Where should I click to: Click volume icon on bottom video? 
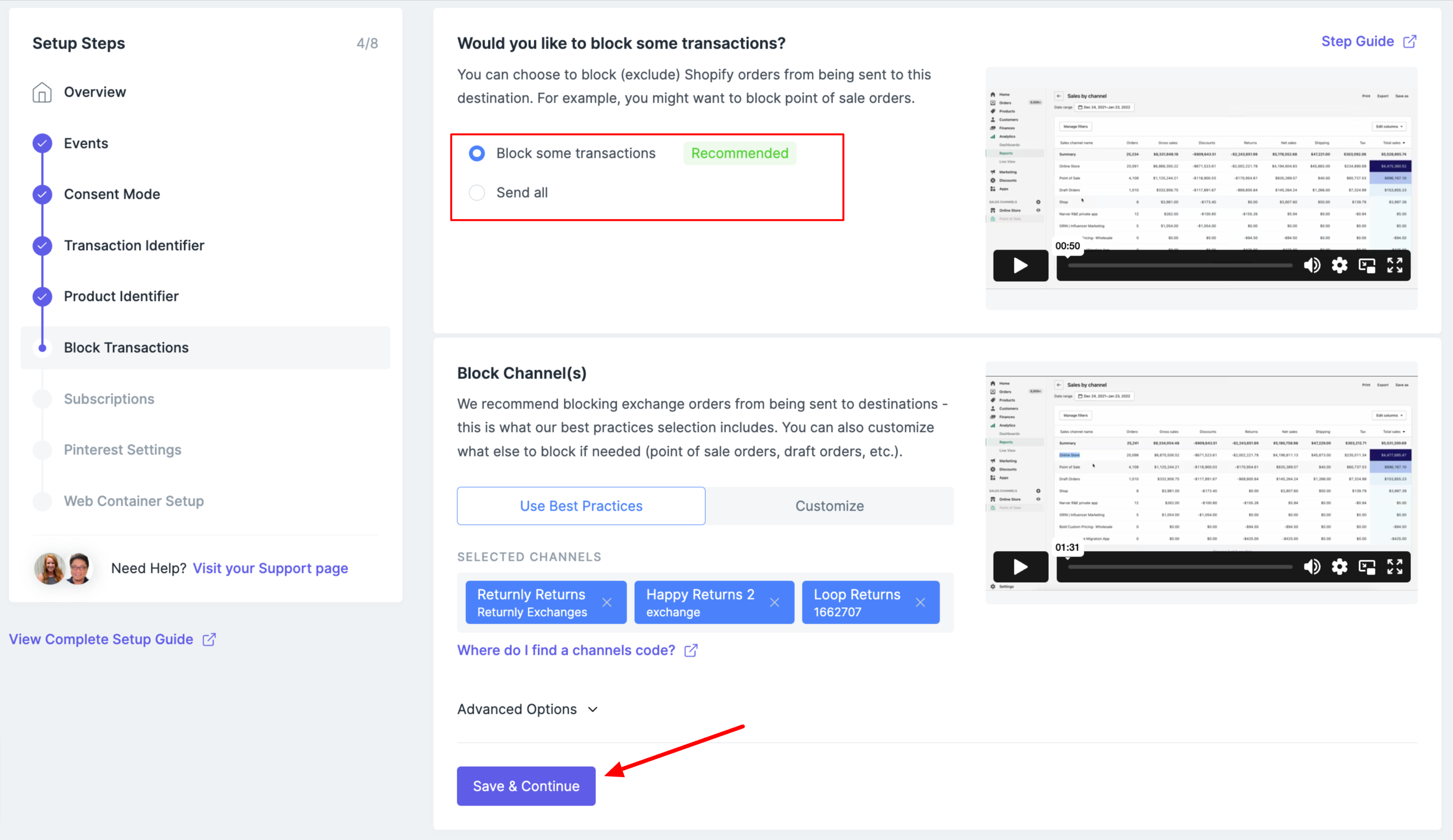tap(1312, 567)
